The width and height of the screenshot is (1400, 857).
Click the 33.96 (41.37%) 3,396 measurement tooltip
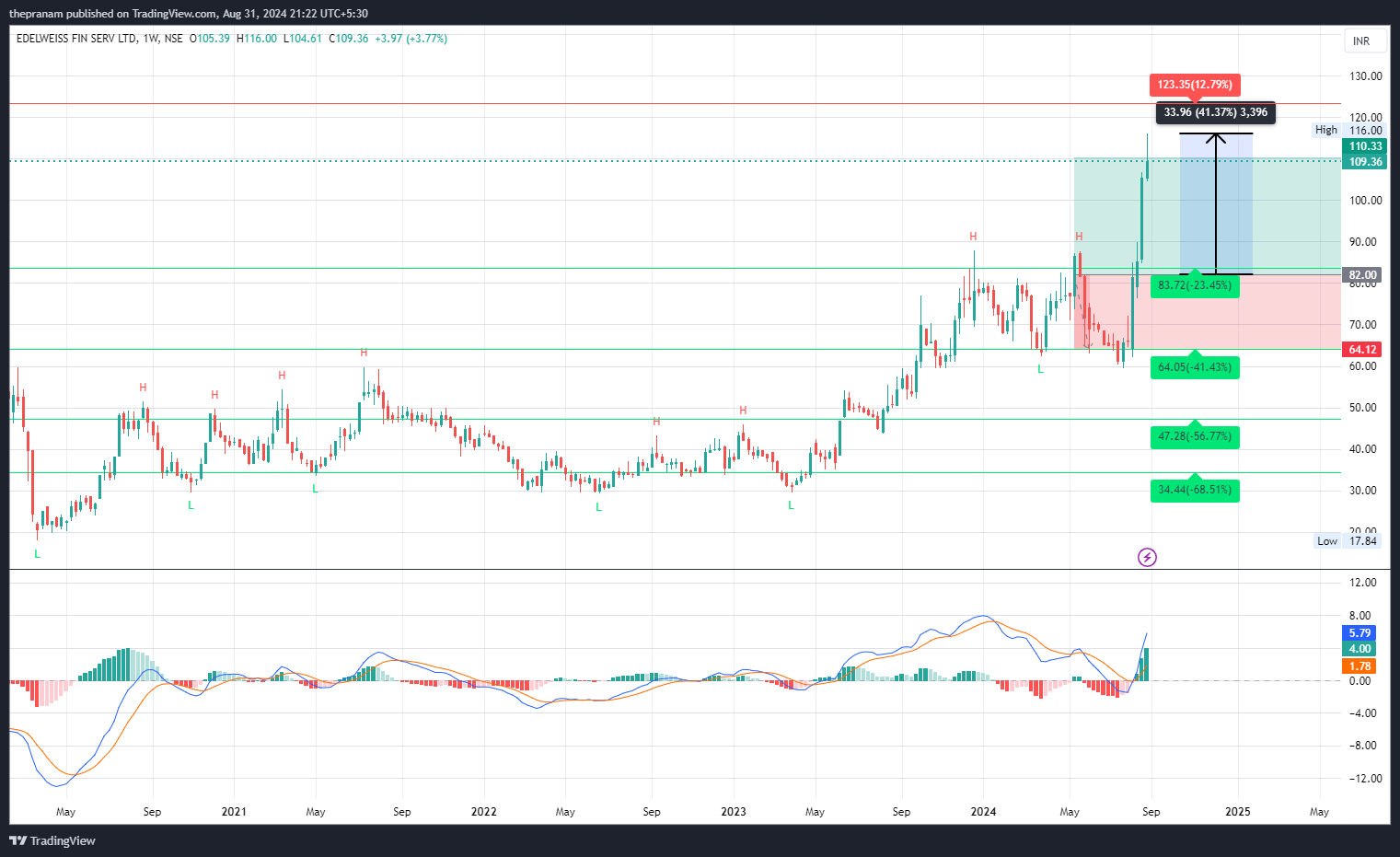tap(1216, 112)
